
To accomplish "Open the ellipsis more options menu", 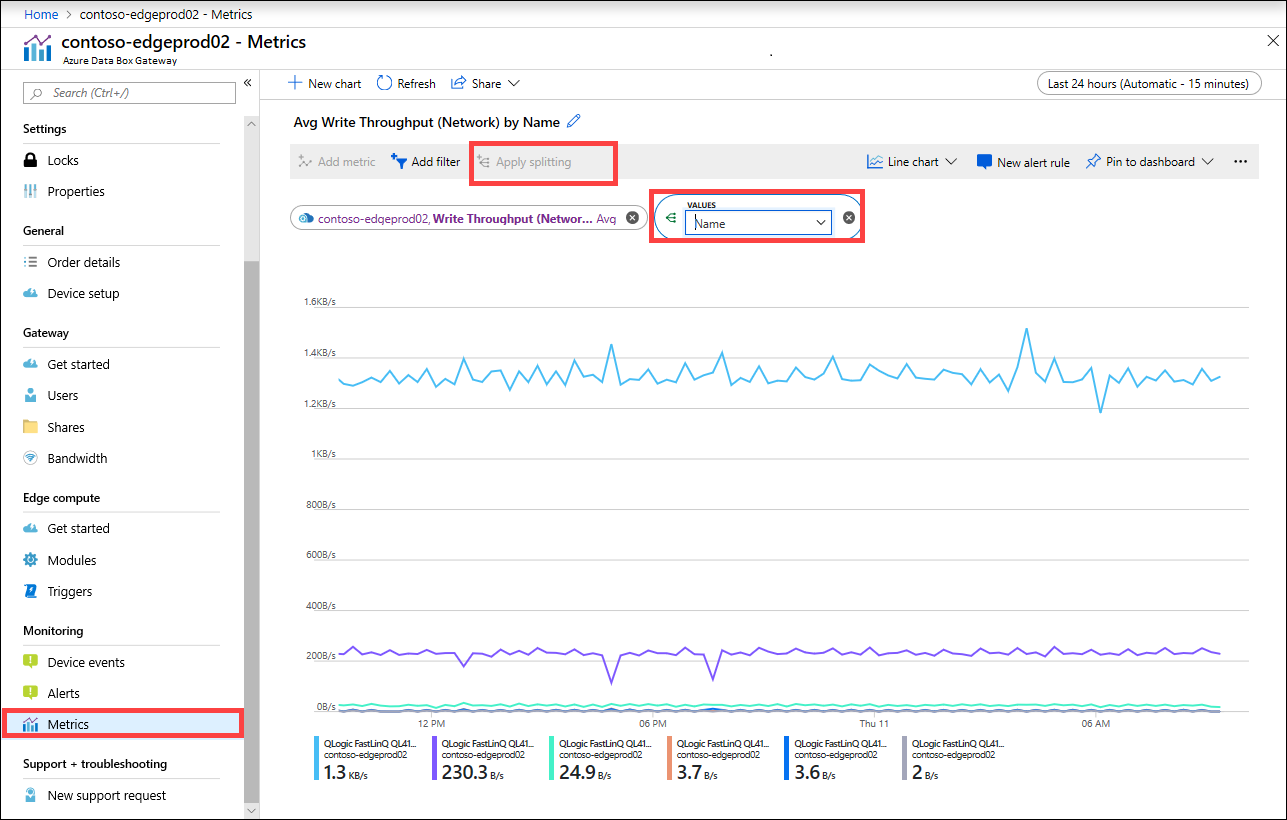I will 1240,162.
